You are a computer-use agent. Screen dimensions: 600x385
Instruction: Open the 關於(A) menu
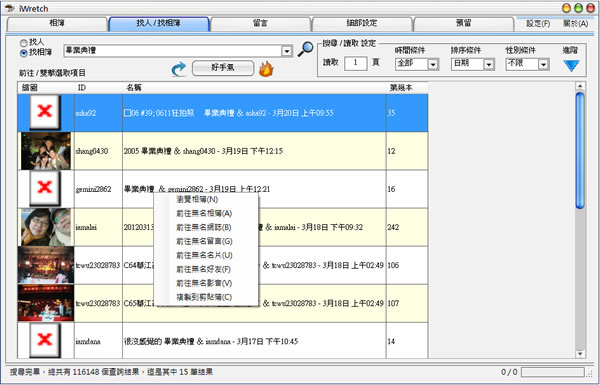click(x=576, y=24)
